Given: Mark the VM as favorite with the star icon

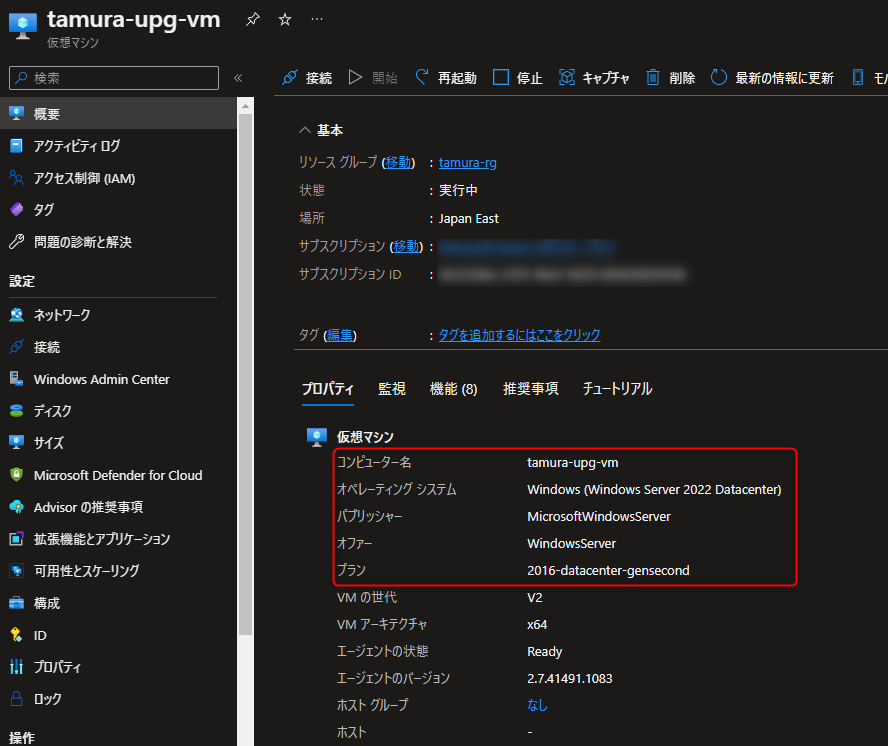Looking at the screenshot, I should pos(285,19).
